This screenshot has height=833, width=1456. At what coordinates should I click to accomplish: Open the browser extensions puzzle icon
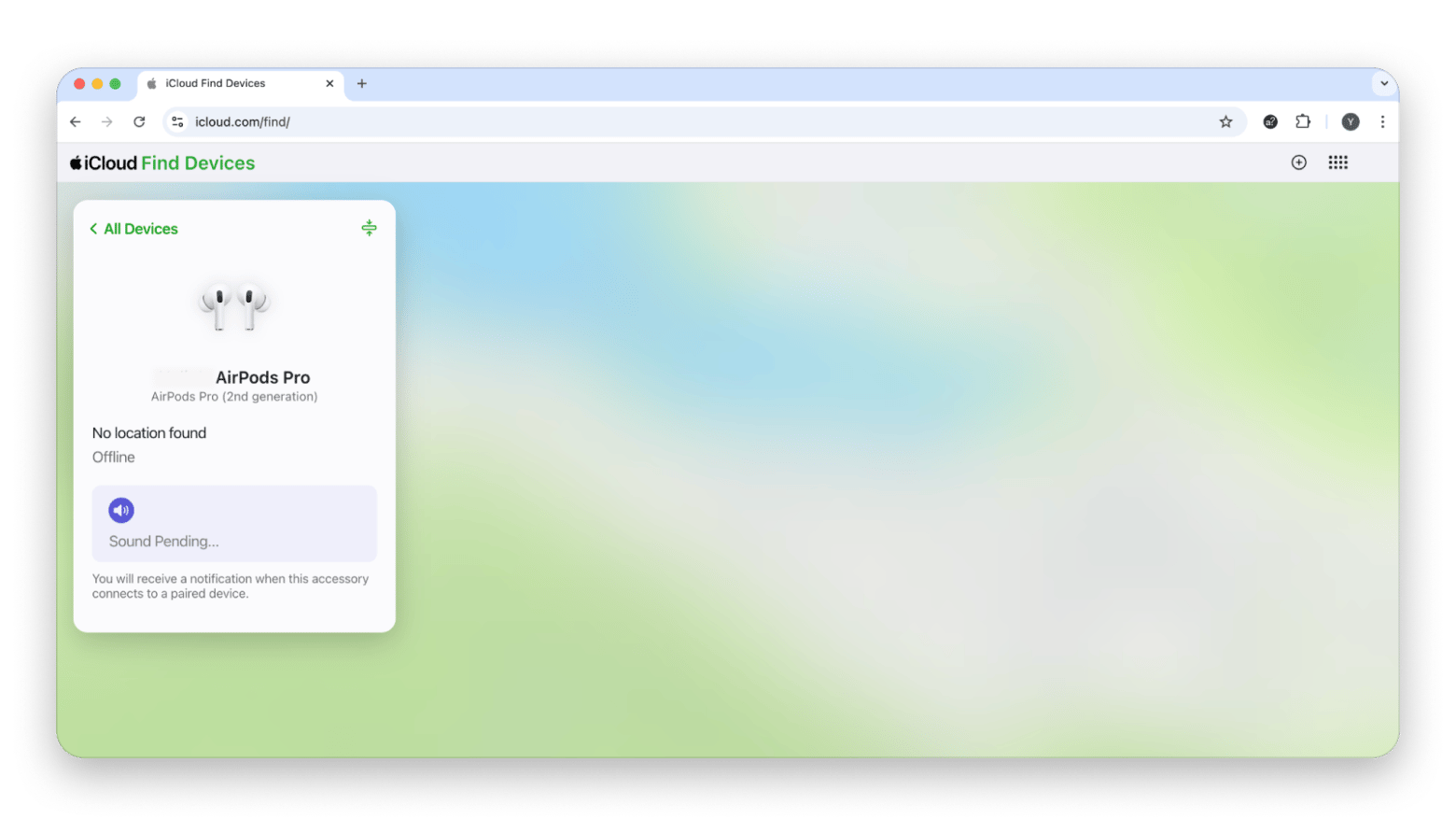(x=1303, y=122)
